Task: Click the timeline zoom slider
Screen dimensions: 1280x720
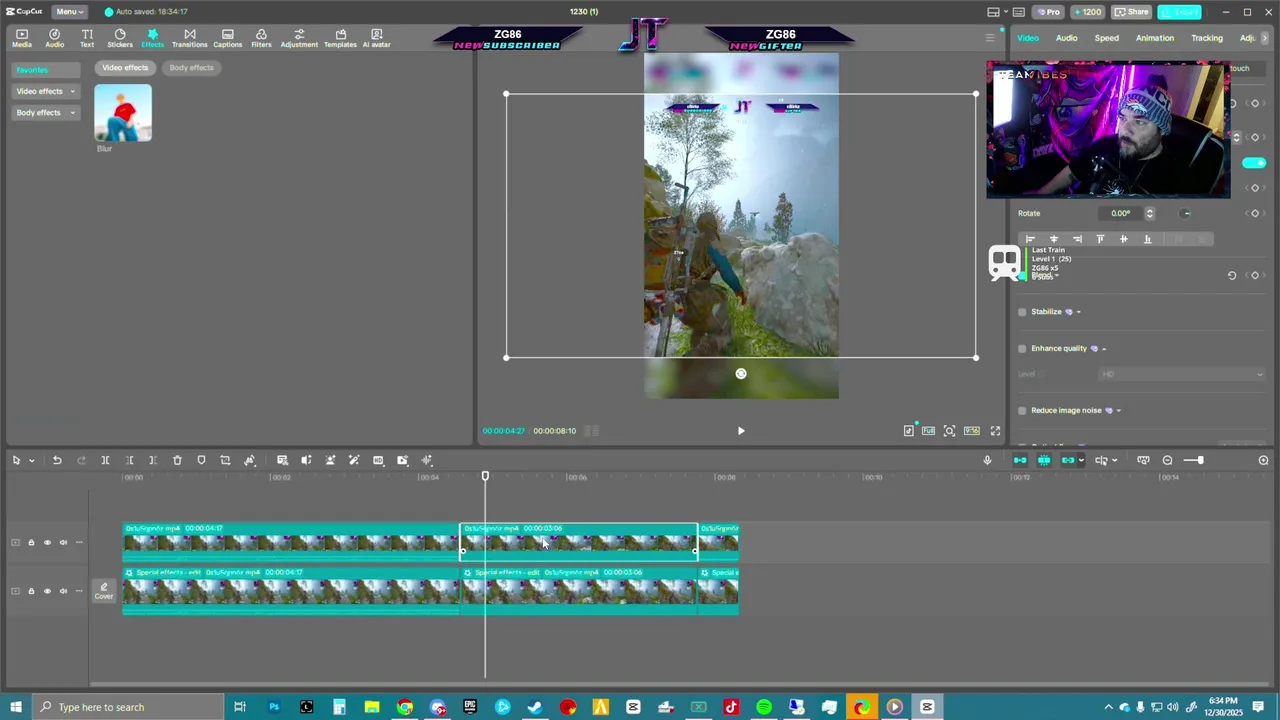Action: pos(1194,460)
